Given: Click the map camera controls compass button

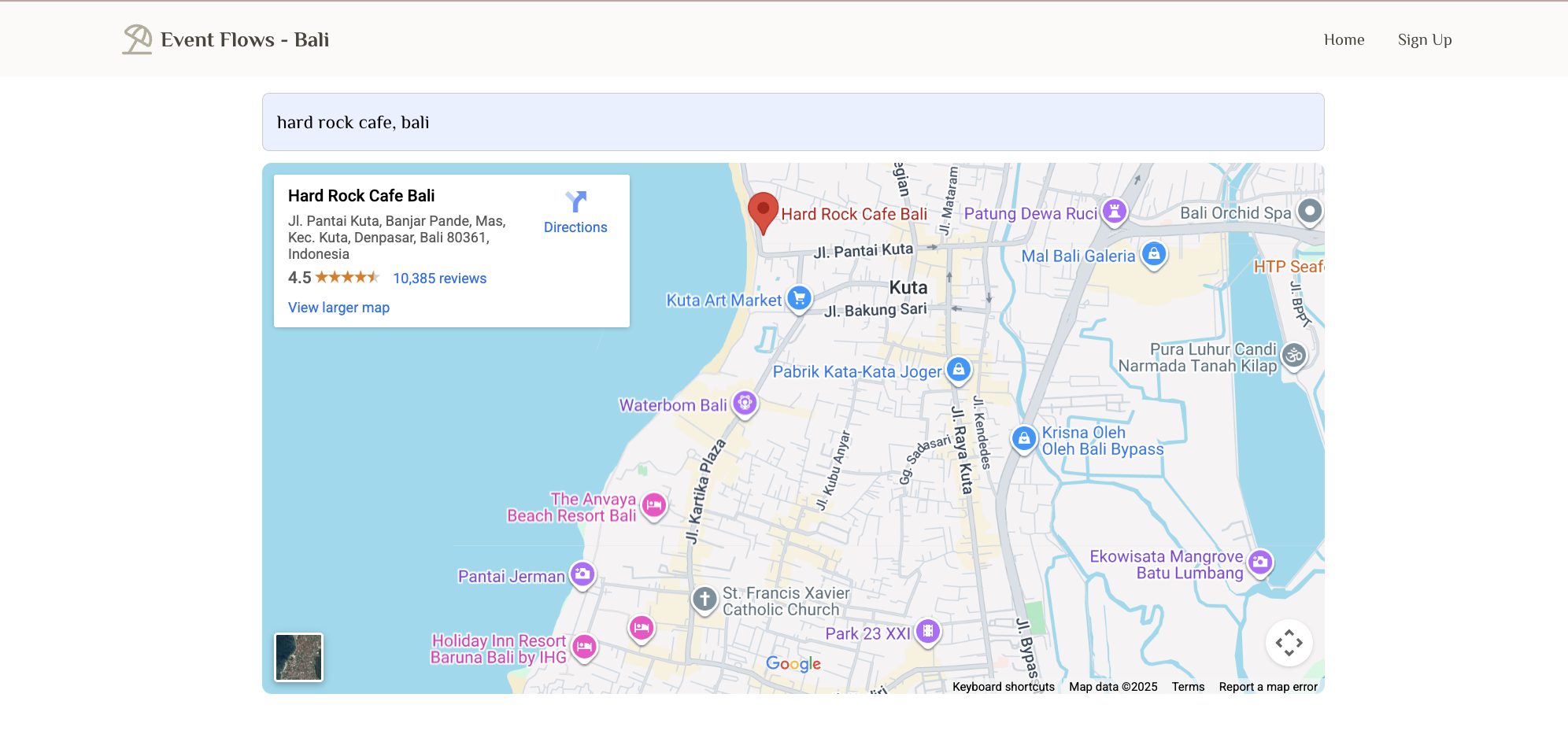Looking at the screenshot, I should coord(1289,643).
